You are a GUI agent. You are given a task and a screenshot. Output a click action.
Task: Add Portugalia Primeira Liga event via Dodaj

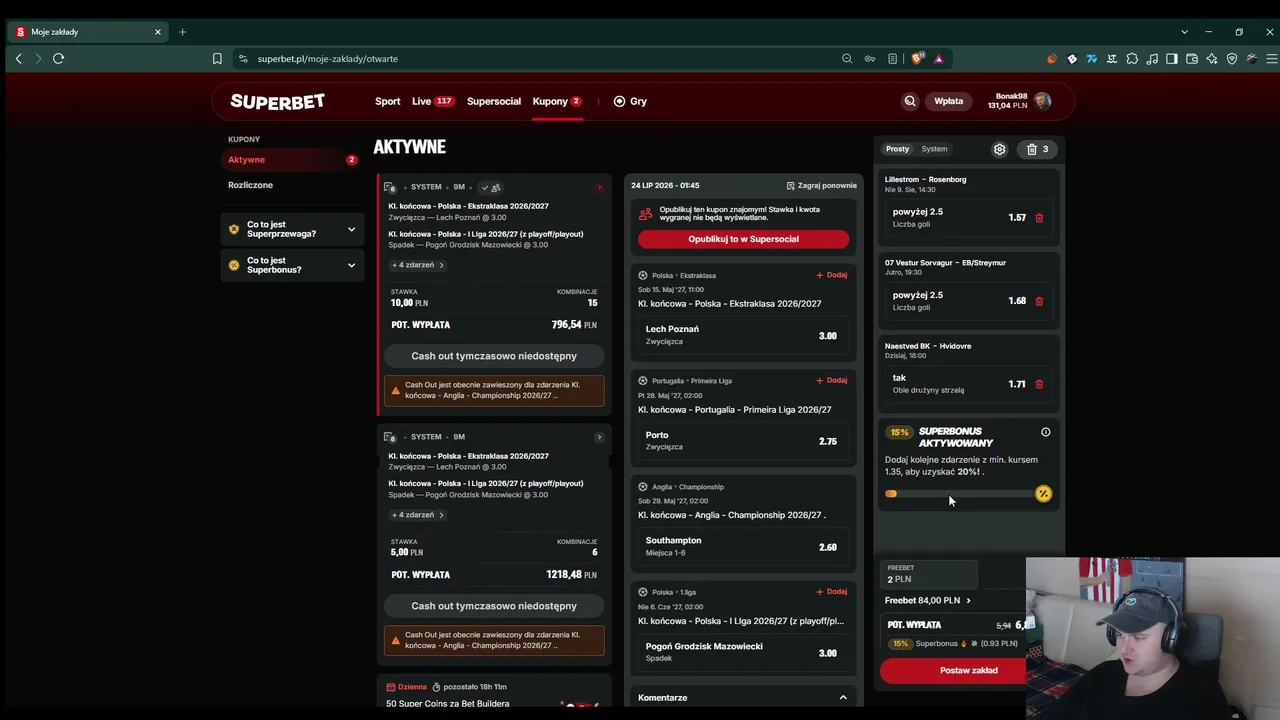tap(831, 380)
